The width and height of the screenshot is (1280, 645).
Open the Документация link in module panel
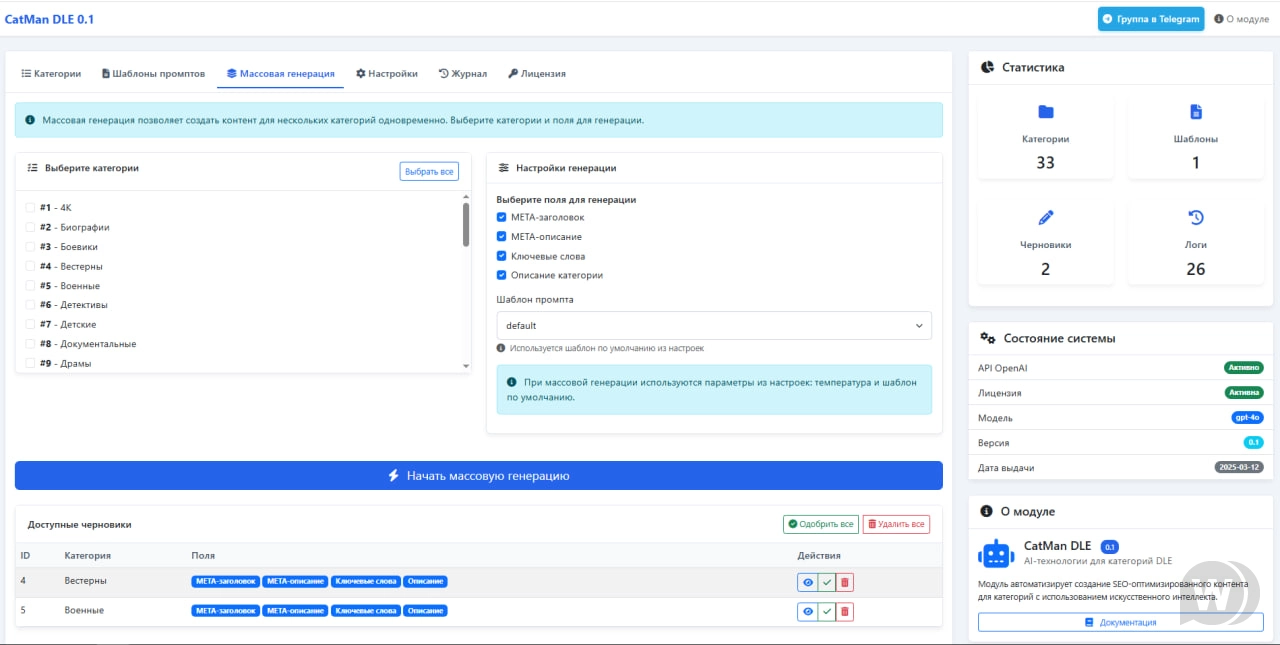point(1120,622)
